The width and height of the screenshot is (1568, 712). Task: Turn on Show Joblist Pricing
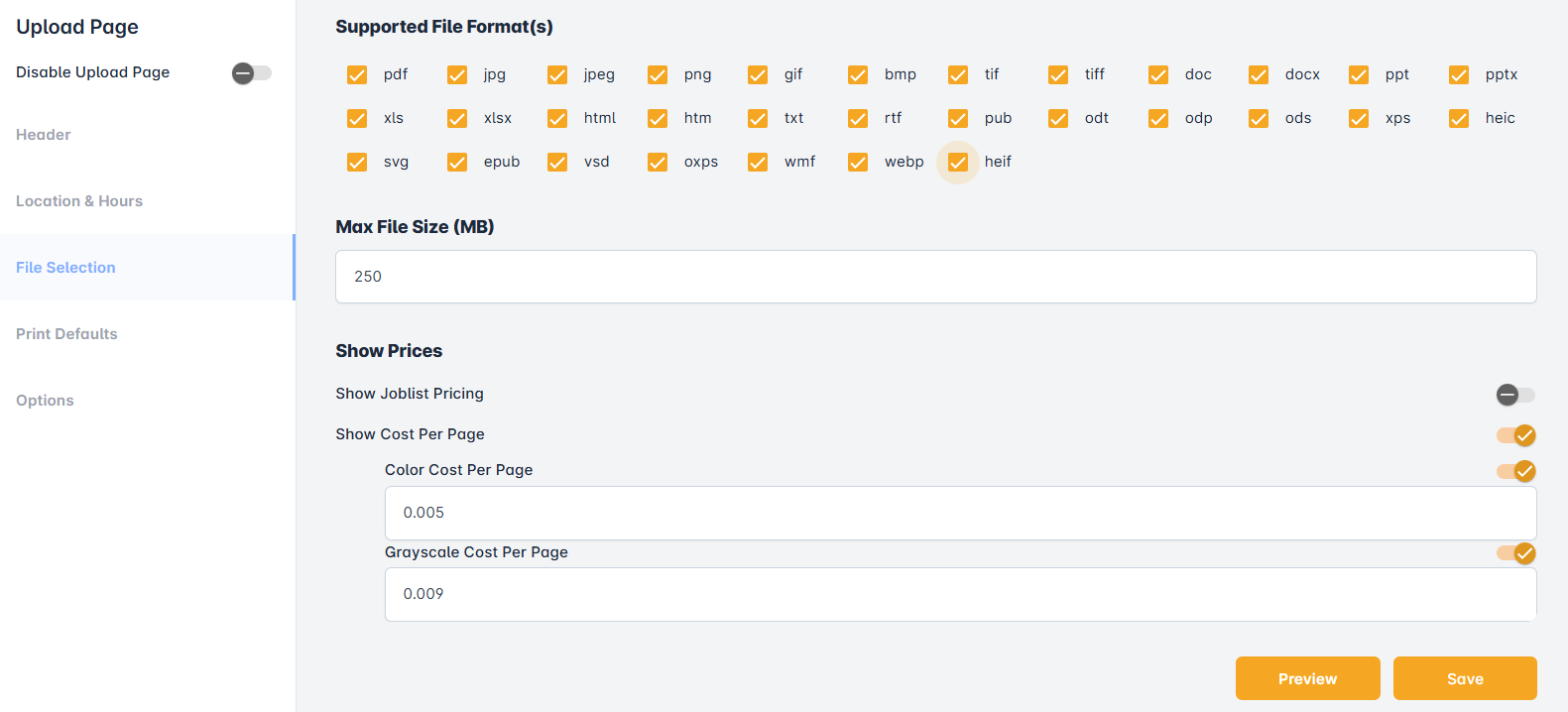[1514, 395]
